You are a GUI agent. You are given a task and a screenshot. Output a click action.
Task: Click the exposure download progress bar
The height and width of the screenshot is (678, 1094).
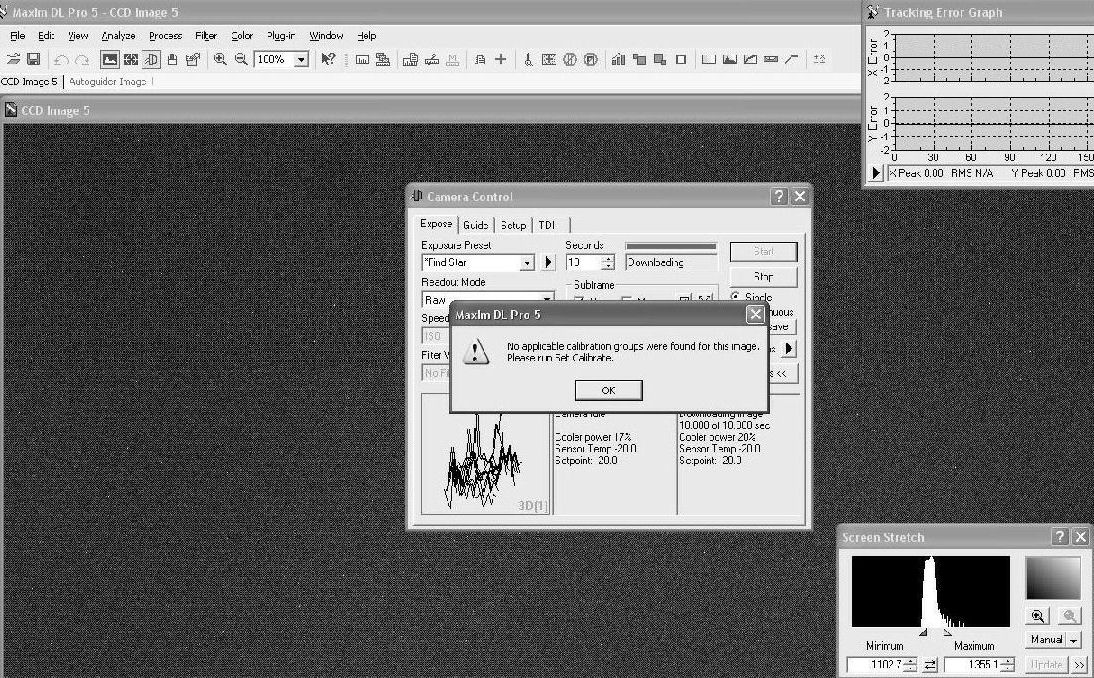coord(671,246)
